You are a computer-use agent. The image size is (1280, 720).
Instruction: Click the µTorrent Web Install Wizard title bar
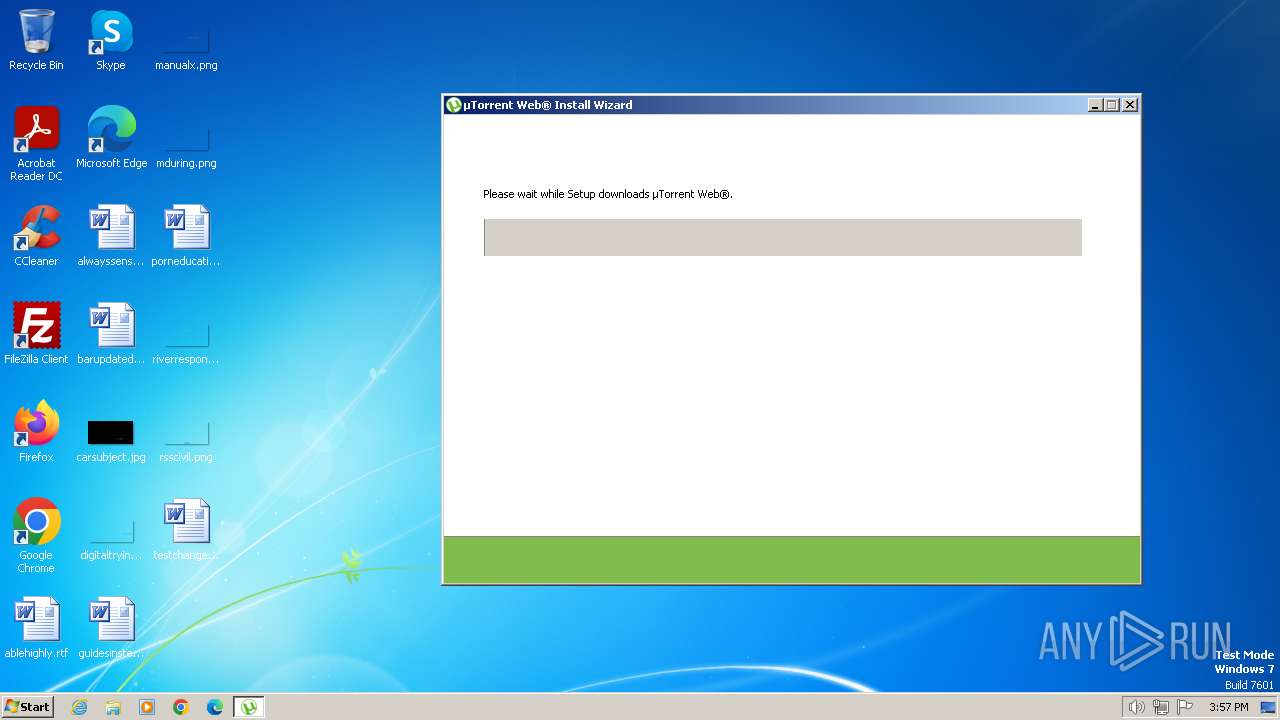tap(791, 105)
